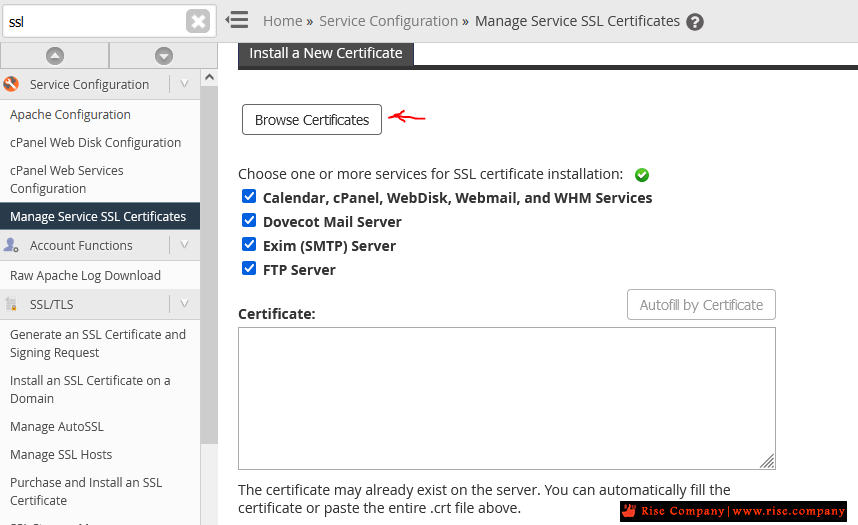Select the Install a New Certificate tab
This screenshot has height=525, width=858.
(326, 53)
